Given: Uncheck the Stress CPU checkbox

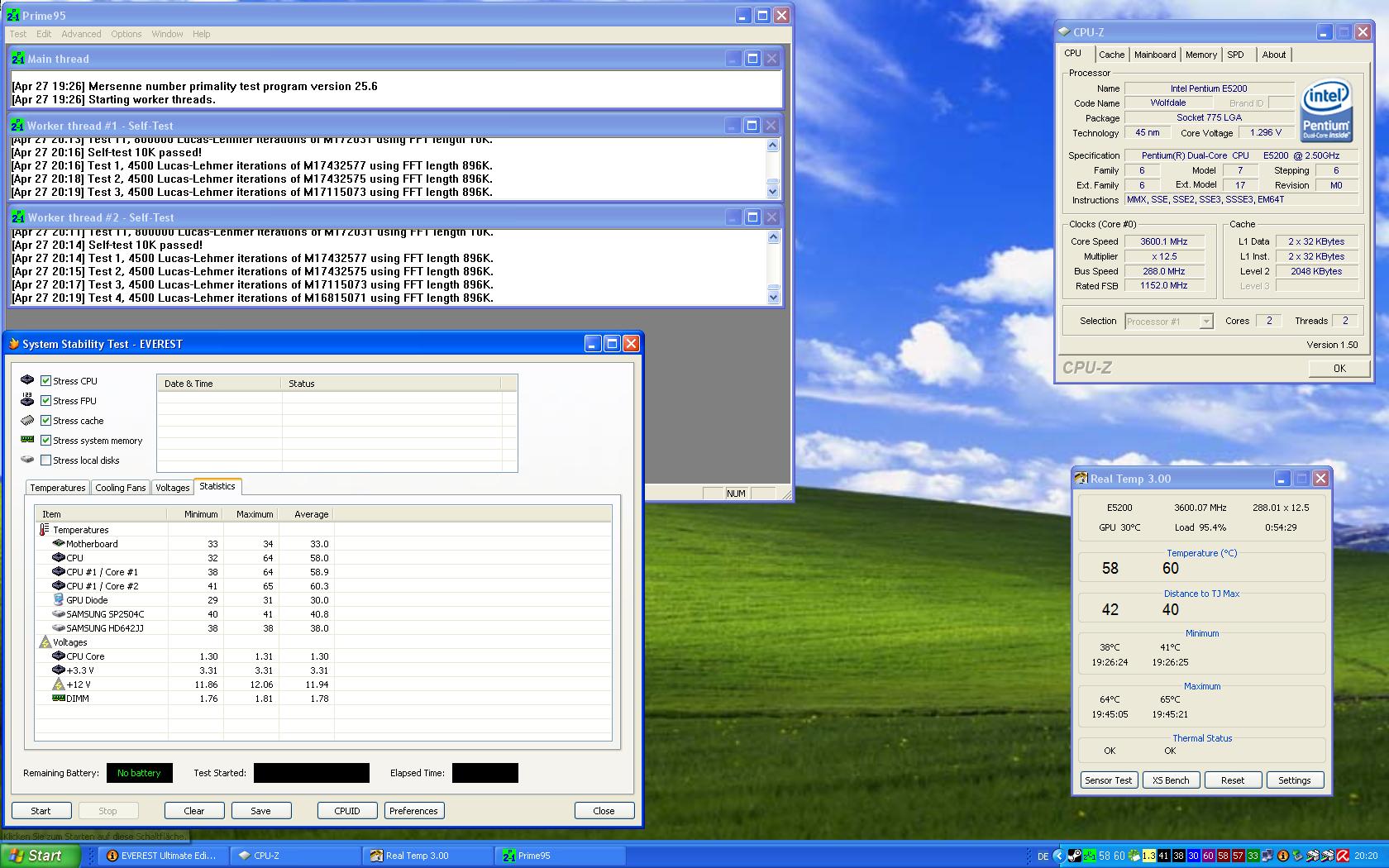Looking at the screenshot, I should point(46,381).
